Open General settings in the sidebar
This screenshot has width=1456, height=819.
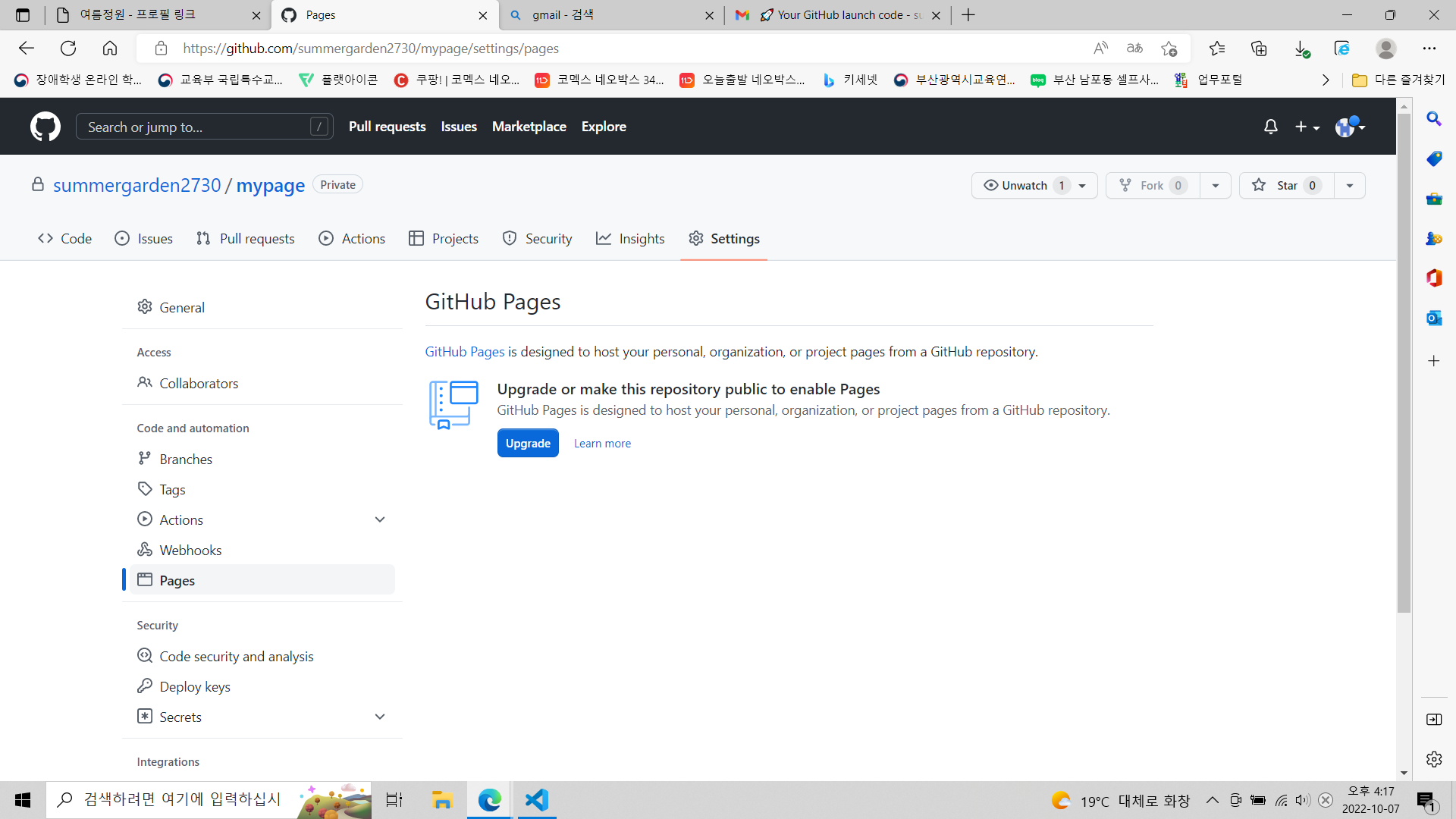(262, 307)
